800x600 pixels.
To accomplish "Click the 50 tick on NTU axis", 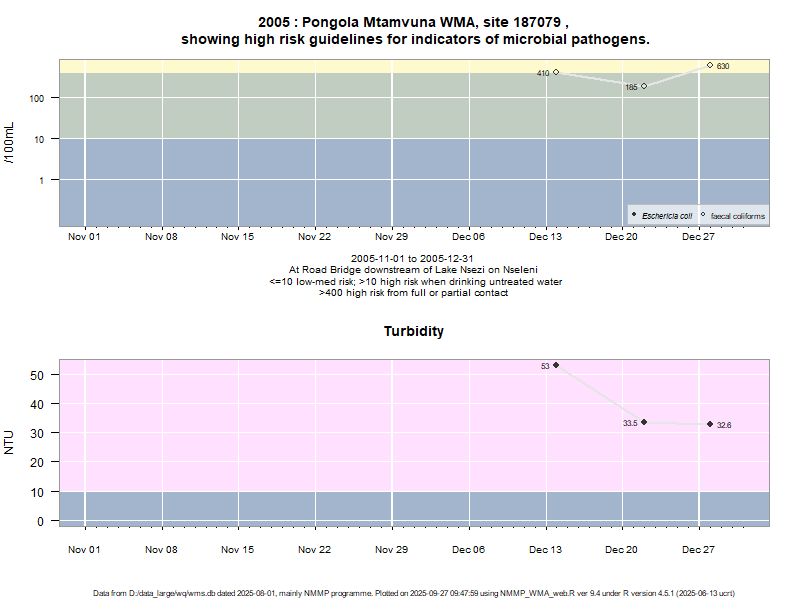I will (43, 375).
